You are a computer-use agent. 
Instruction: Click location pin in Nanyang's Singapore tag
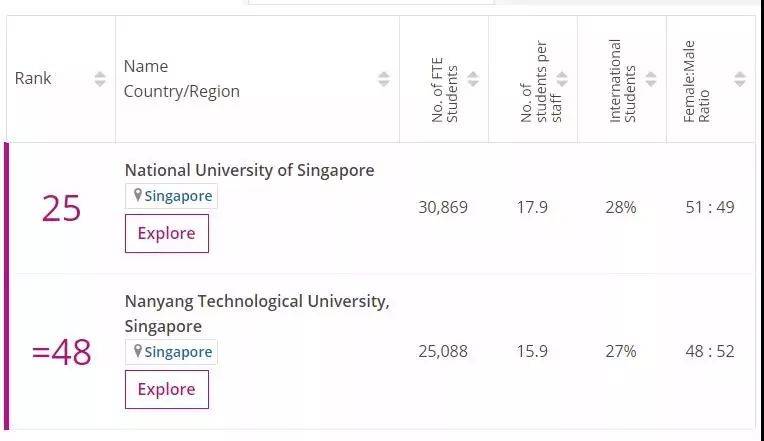click(138, 351)
